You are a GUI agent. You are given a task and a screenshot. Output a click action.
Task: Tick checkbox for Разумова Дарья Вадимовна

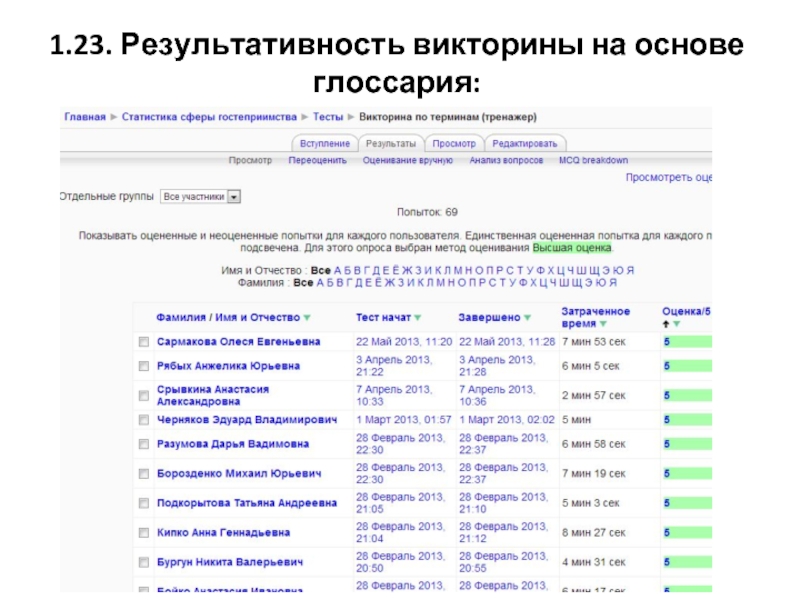click(144, 444)
